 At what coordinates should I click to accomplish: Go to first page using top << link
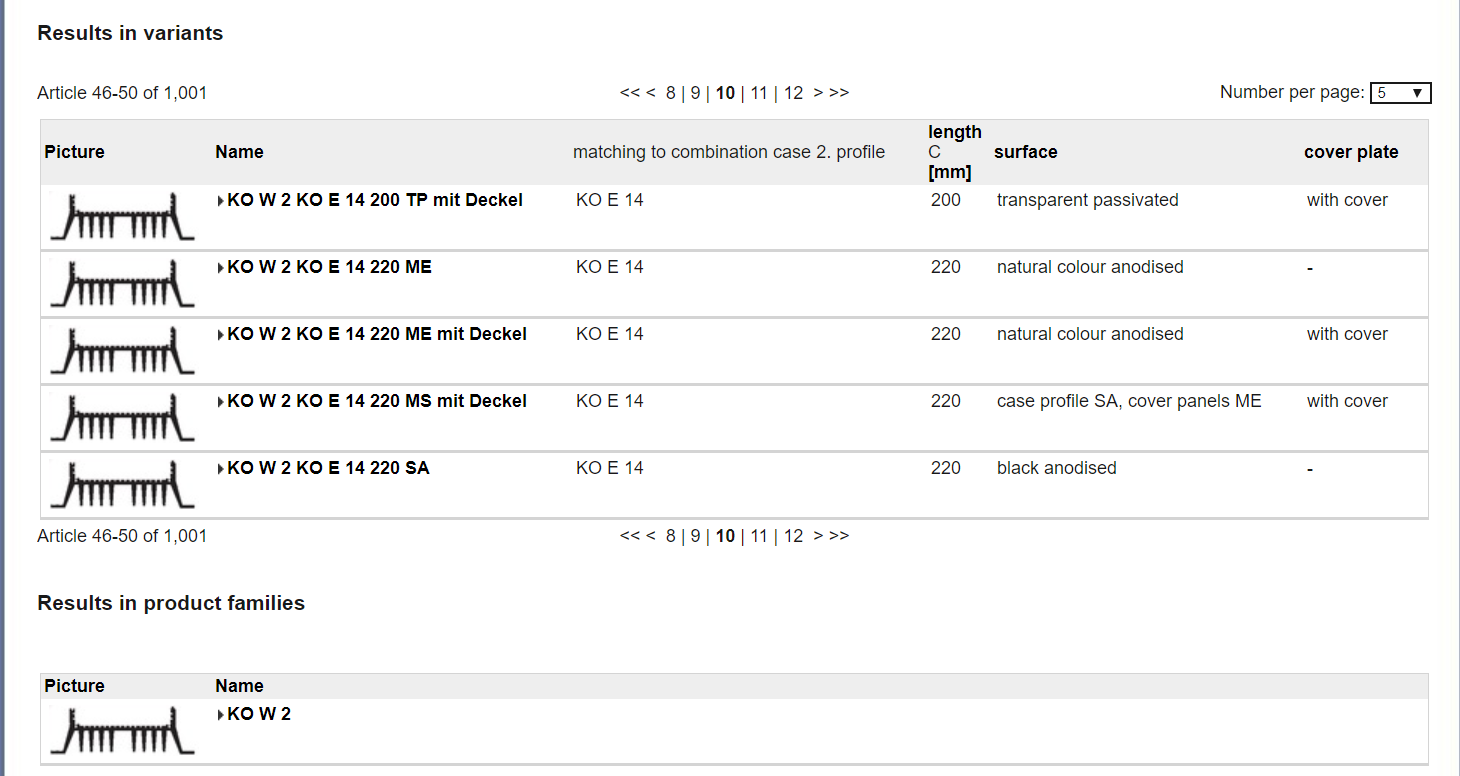[x=629, y=93]
